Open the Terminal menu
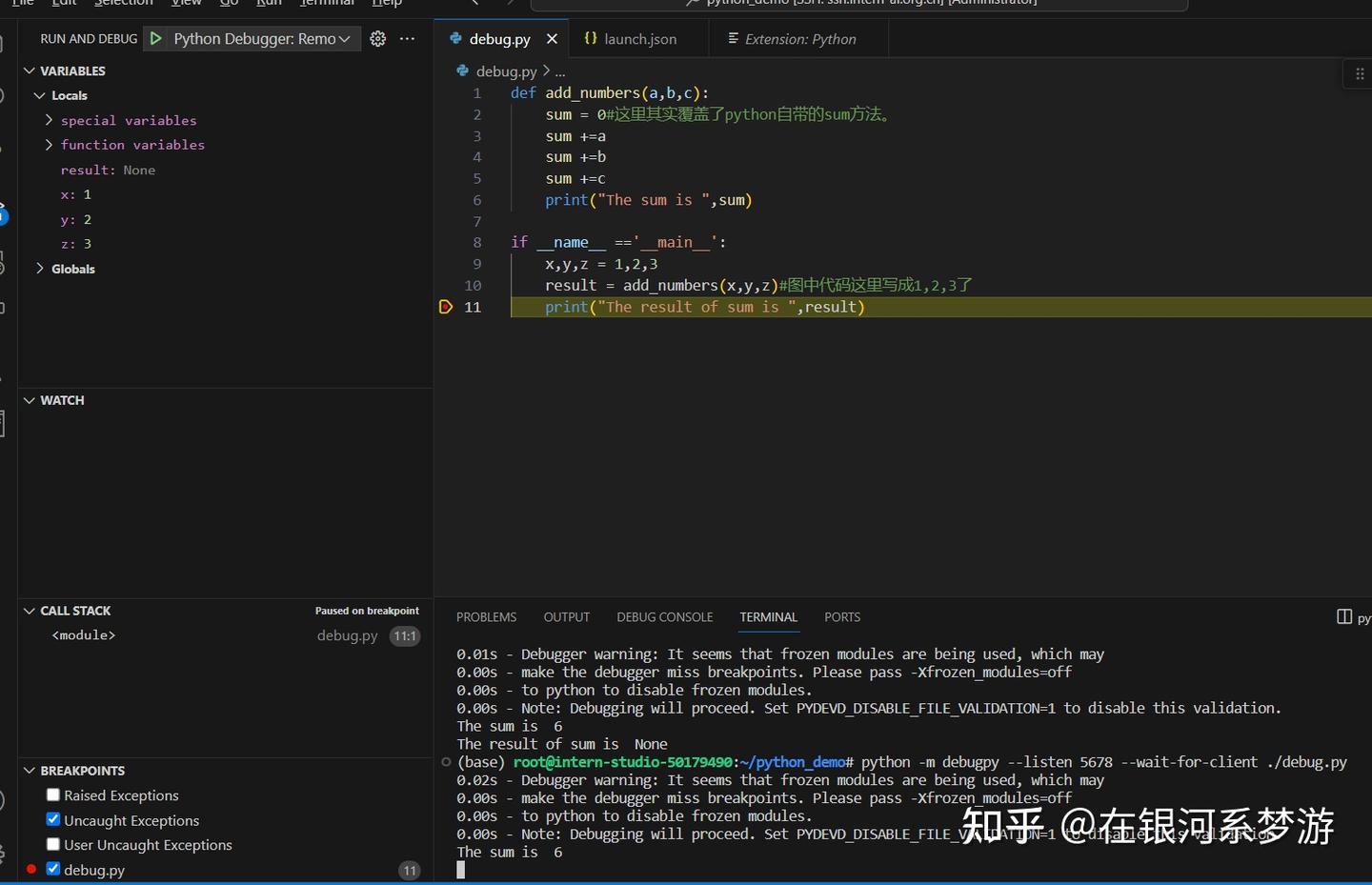1372x885 pixels. click(327, 3)
